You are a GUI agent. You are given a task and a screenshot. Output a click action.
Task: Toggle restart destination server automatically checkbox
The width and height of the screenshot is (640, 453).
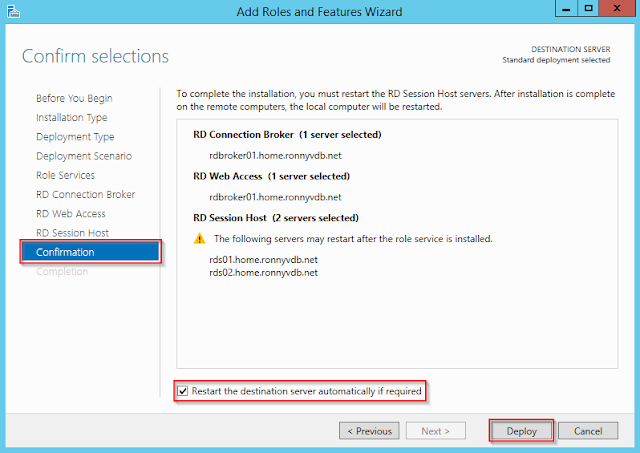coord(182,391)
